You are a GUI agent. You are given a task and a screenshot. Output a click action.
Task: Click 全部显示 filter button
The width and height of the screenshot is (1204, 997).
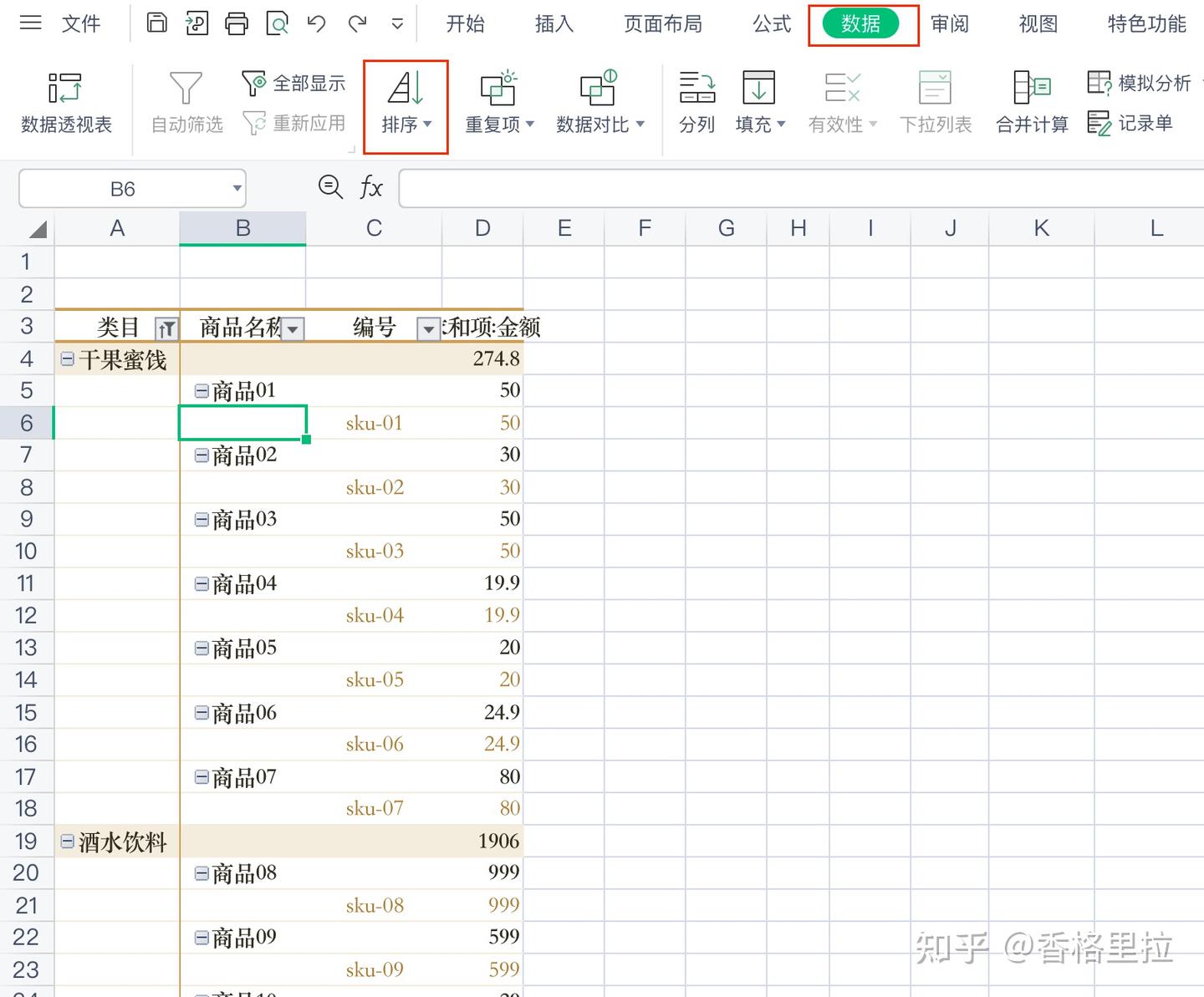[x=293, y=83]
